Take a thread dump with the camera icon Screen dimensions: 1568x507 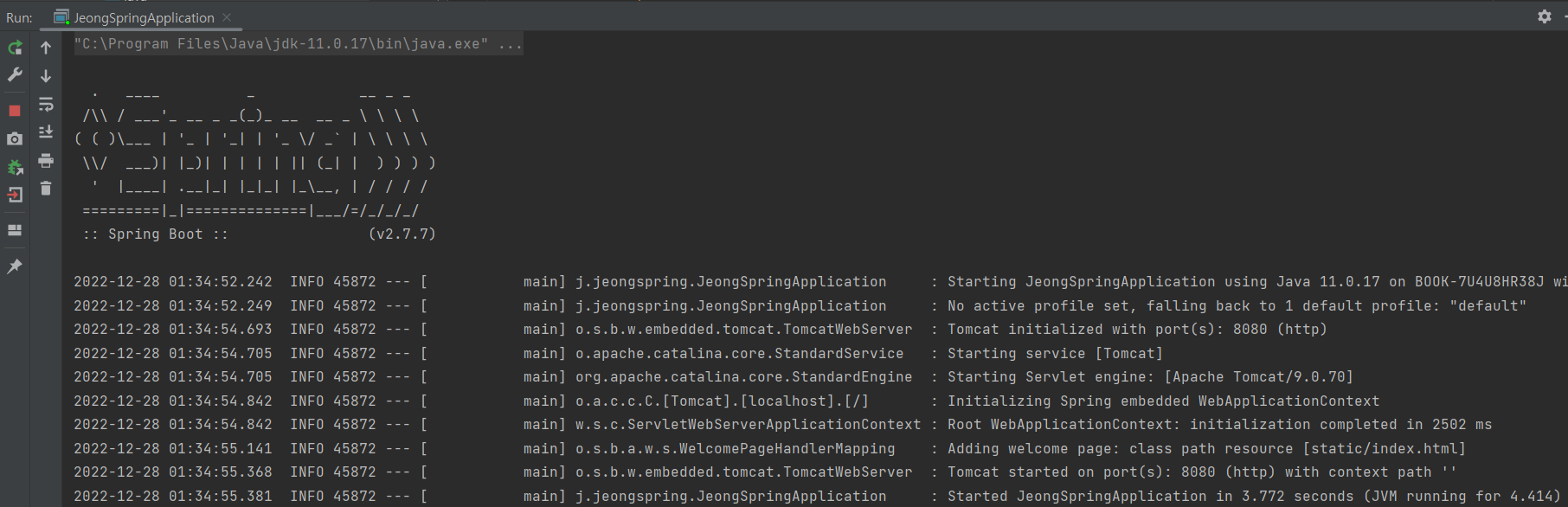pos(15,138)
